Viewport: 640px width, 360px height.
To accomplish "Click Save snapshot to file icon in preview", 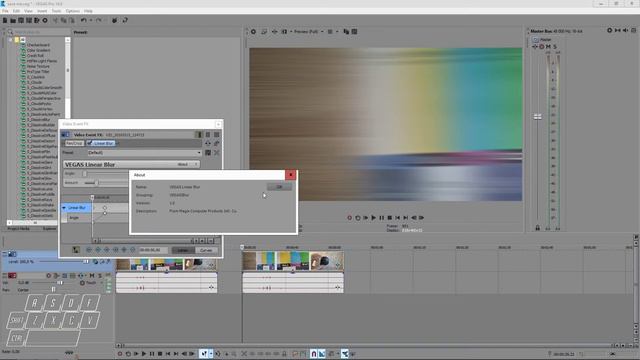I will coord(354,31).
